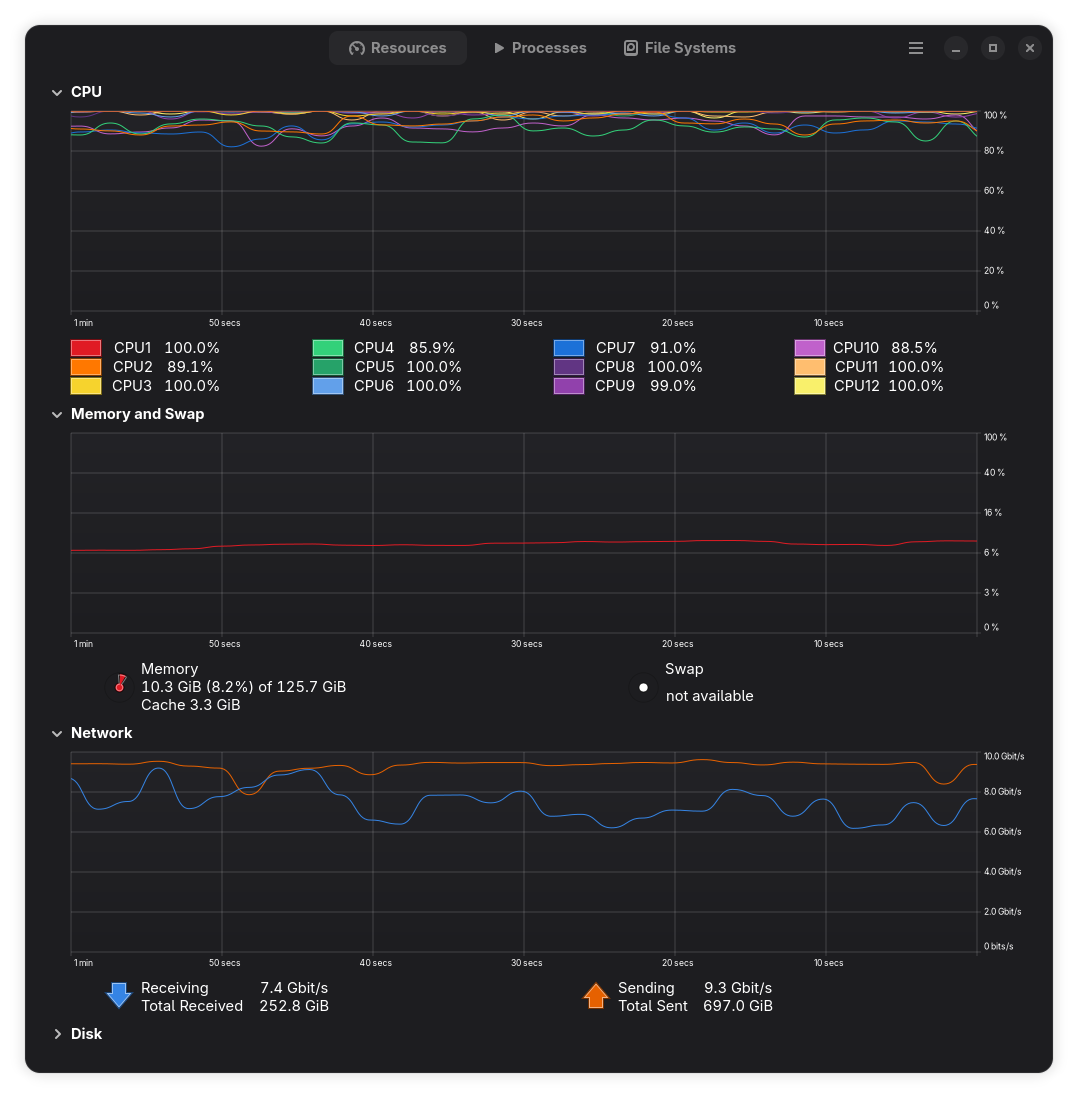Pick CPU3 yellow color swatch
This screenshot has height=1098, width=1078.
[x=86, y=386]
